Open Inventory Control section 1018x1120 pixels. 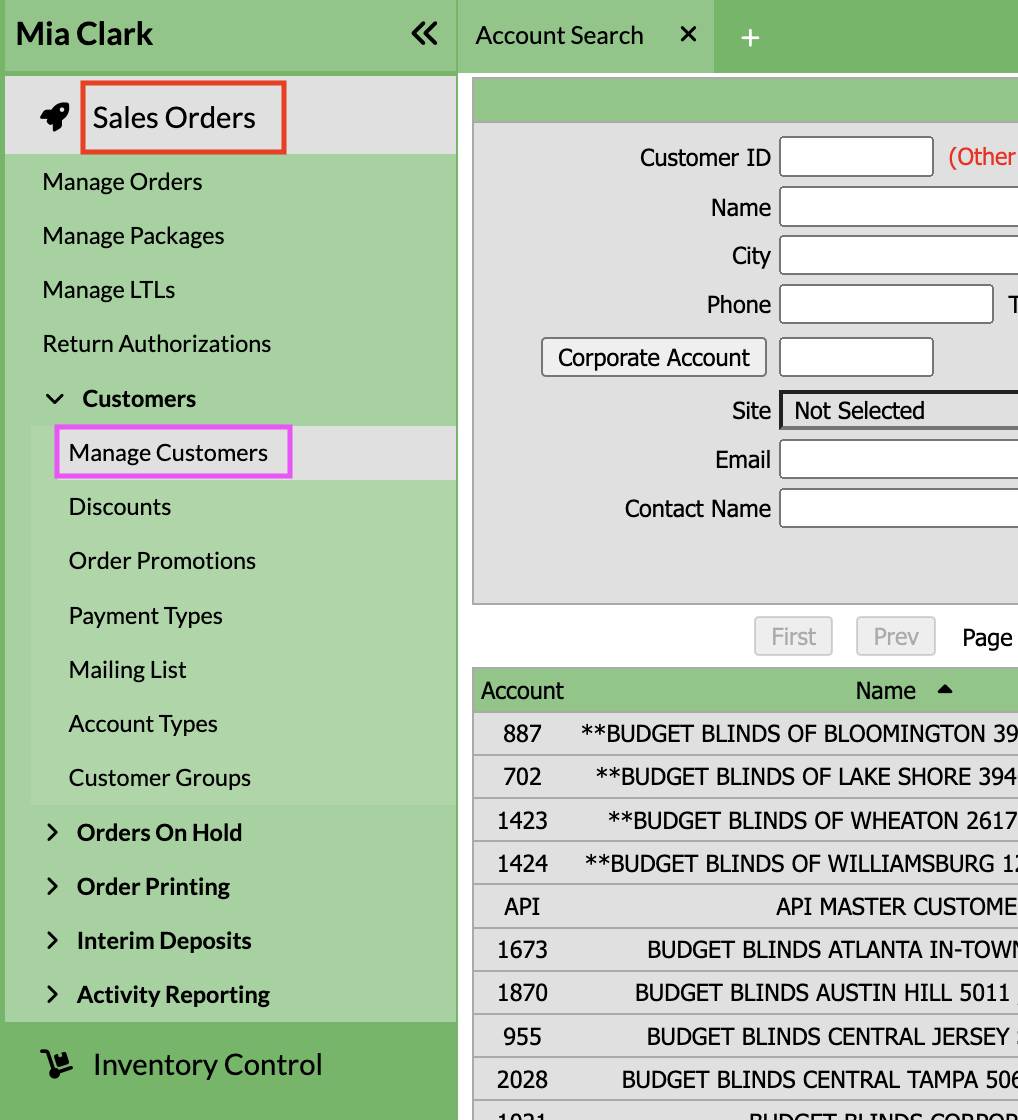[x=207, y=1064]
